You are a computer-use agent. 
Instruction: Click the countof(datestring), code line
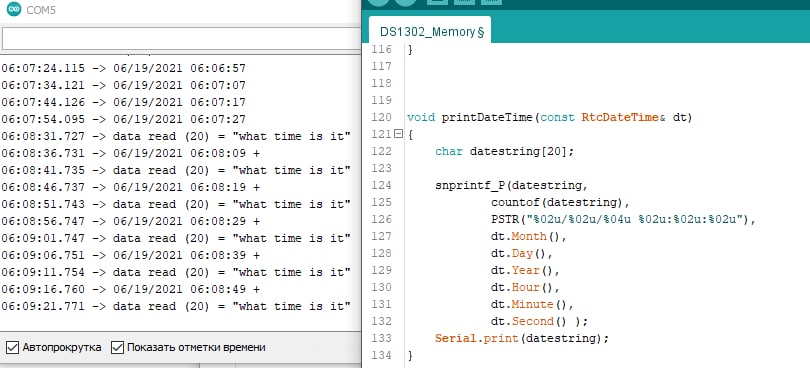pyautogui.click(x=560, y=202)
